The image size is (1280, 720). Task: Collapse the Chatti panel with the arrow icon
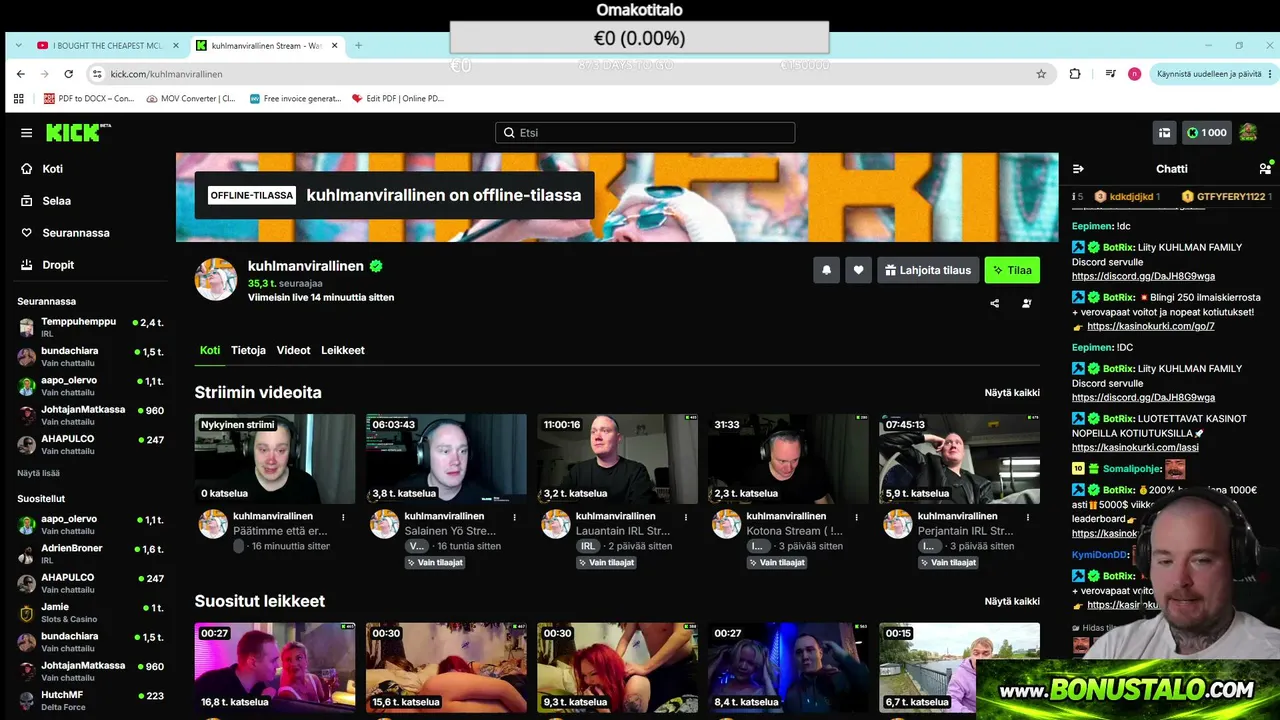coord(1078,169)
